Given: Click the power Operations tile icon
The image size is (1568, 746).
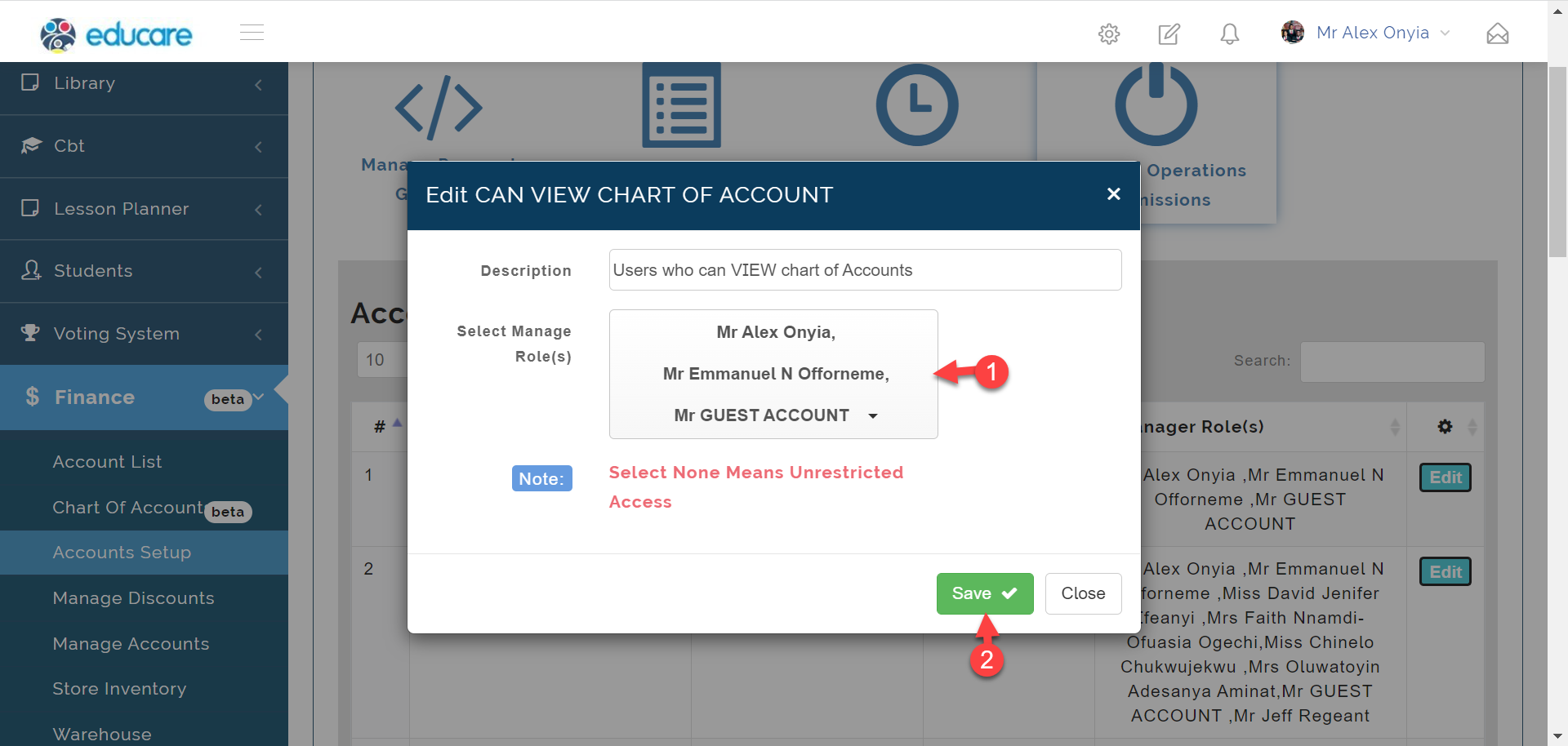Looking at the screenshot, I should [x=1156, y=104].
